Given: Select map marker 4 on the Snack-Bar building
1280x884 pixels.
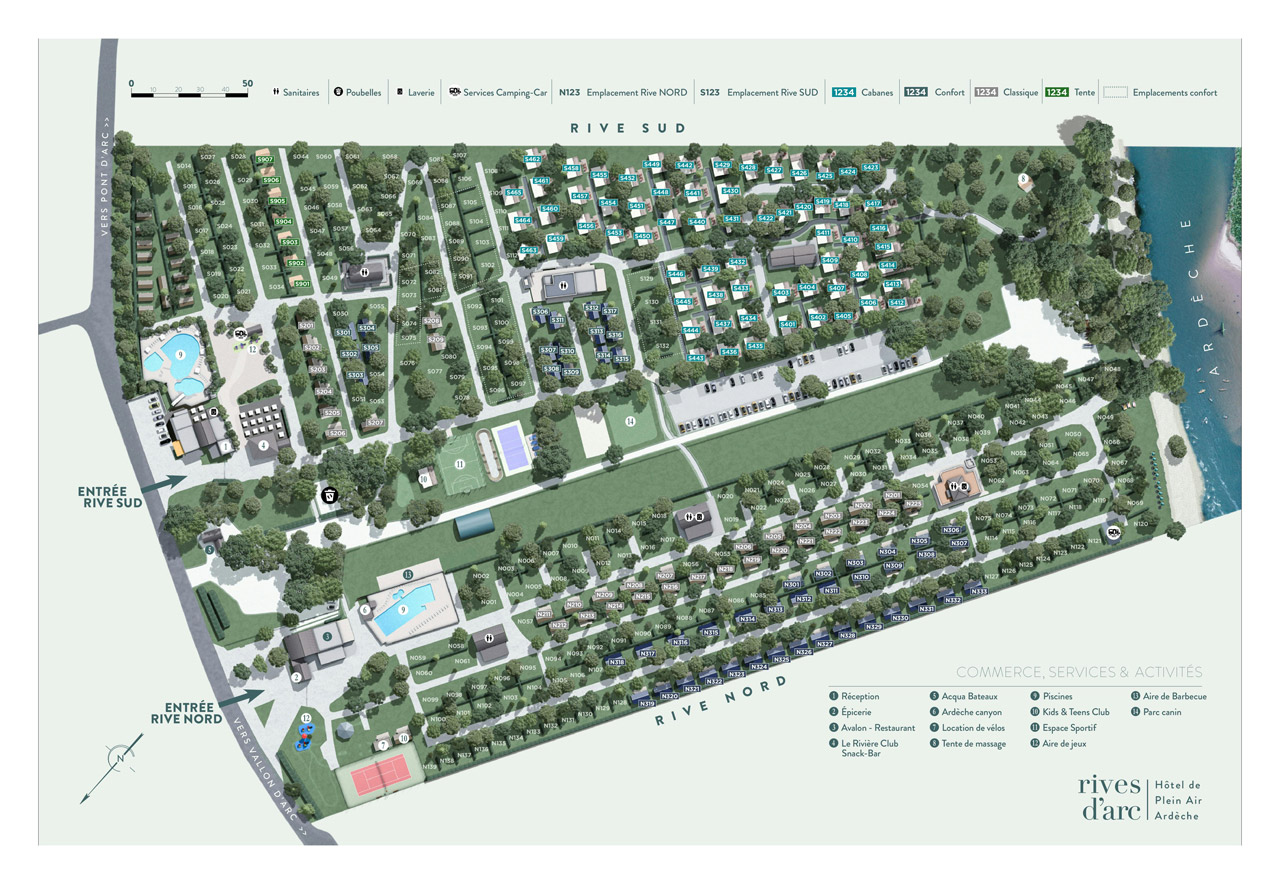Looking at the screenshot, I should pos(263,445).
